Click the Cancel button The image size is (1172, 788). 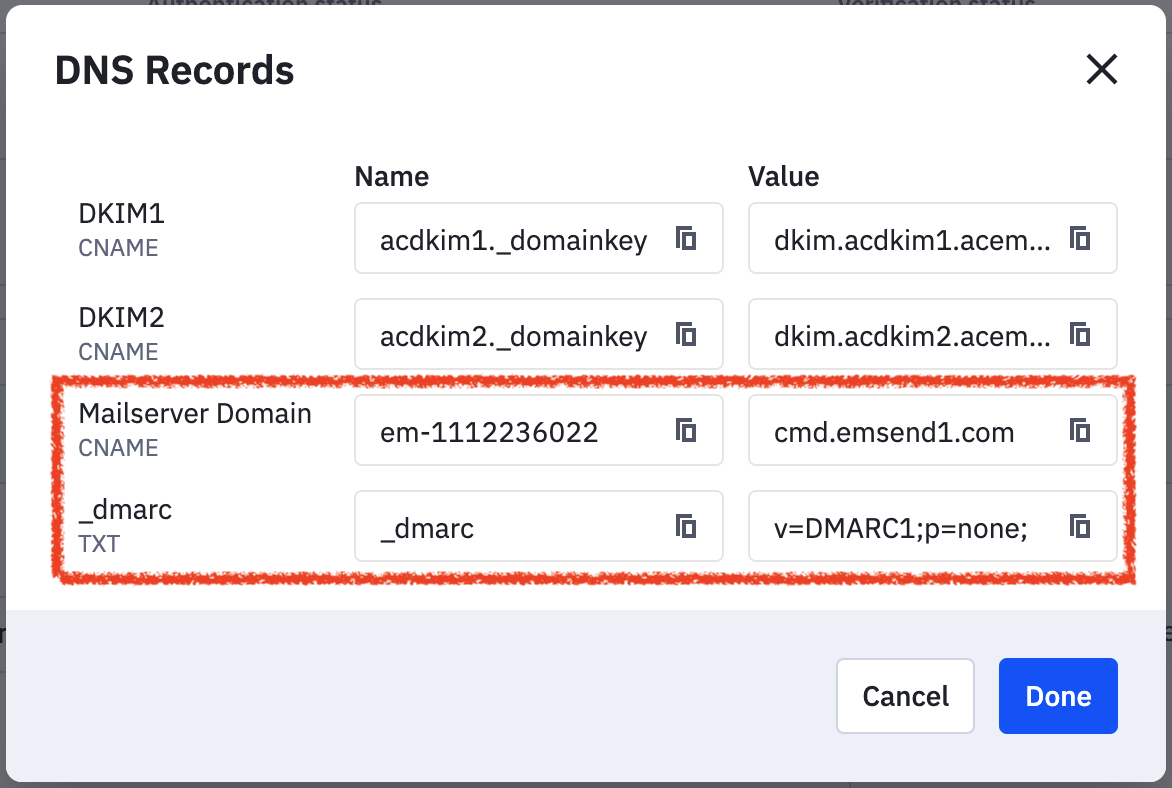pos(905,696)
